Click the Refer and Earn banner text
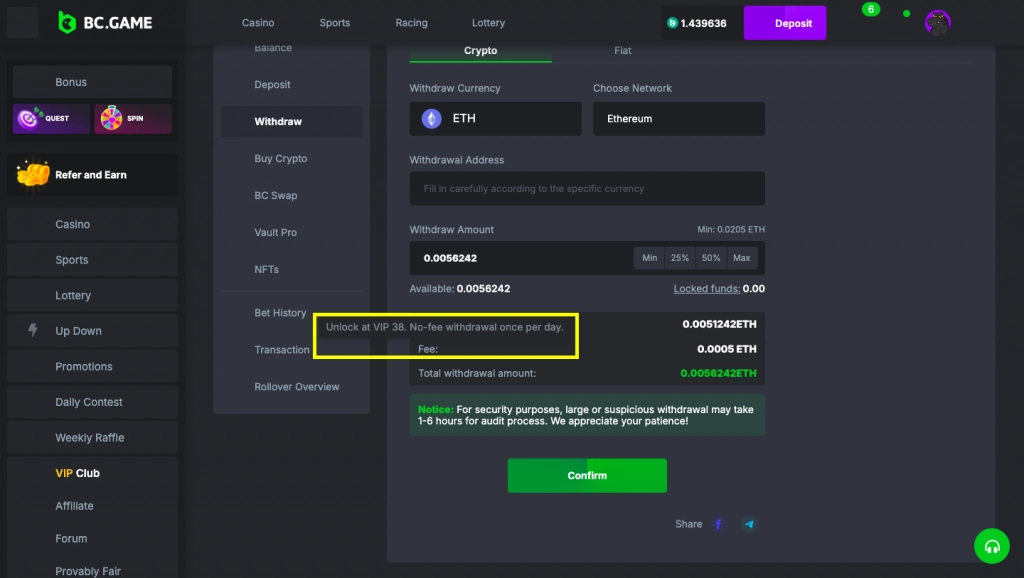The width and height of the screenshot is (1024, 578). [x=91, y=174]
